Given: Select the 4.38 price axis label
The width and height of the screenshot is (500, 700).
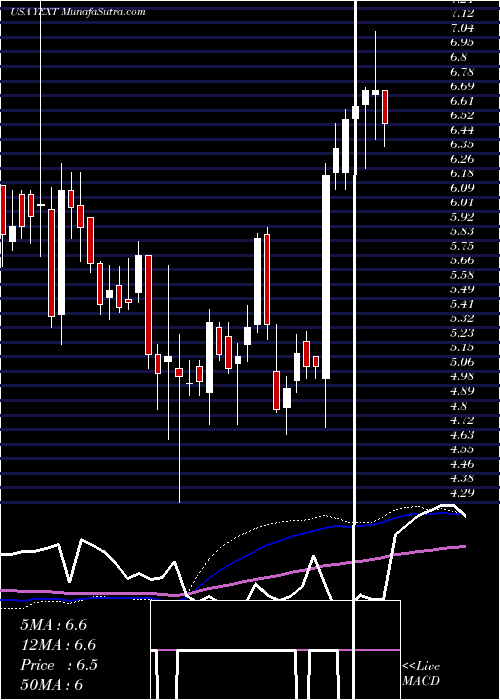Looking at the screenshot, I should tap(462, 478).
